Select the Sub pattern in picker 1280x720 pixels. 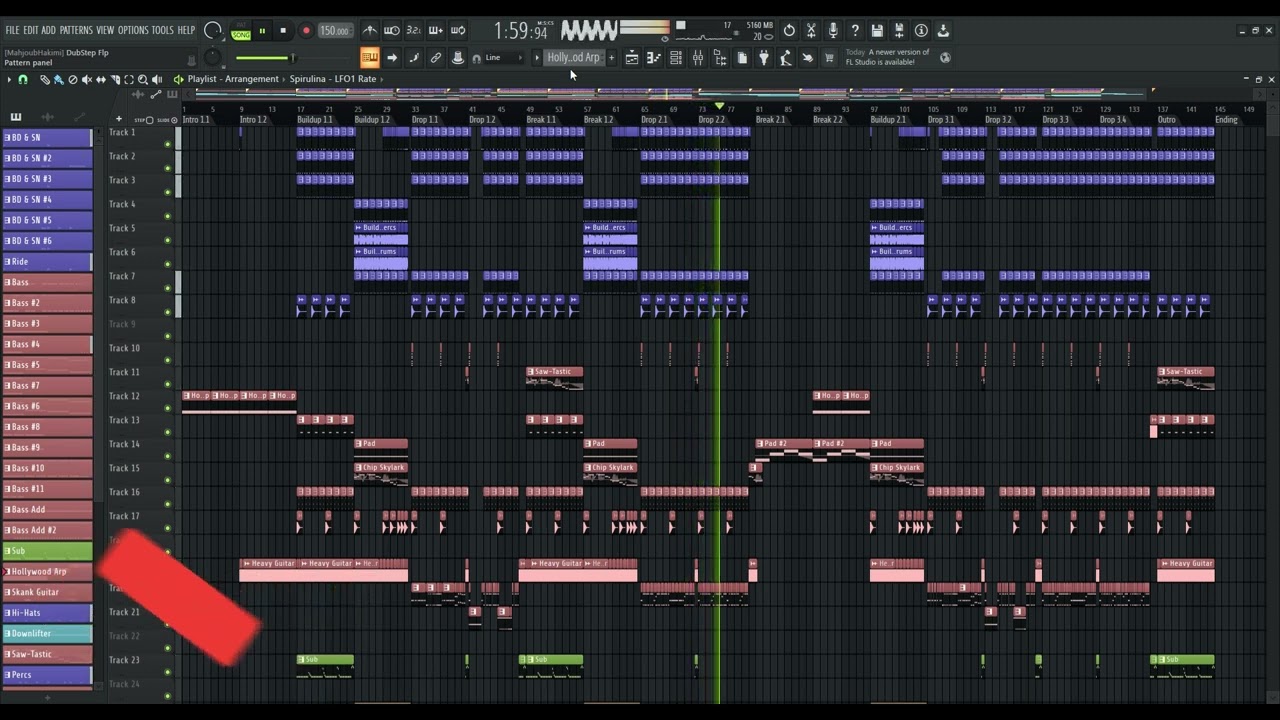tap(47, 551)
